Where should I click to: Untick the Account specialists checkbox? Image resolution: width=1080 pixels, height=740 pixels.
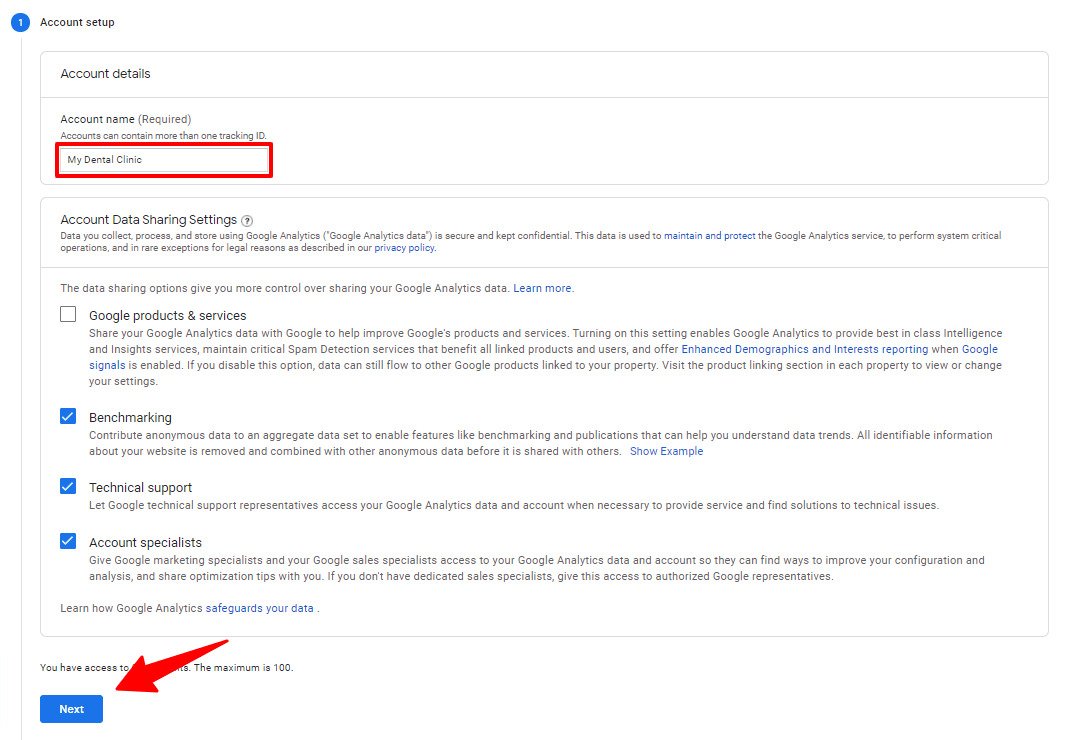click(68, 541)
